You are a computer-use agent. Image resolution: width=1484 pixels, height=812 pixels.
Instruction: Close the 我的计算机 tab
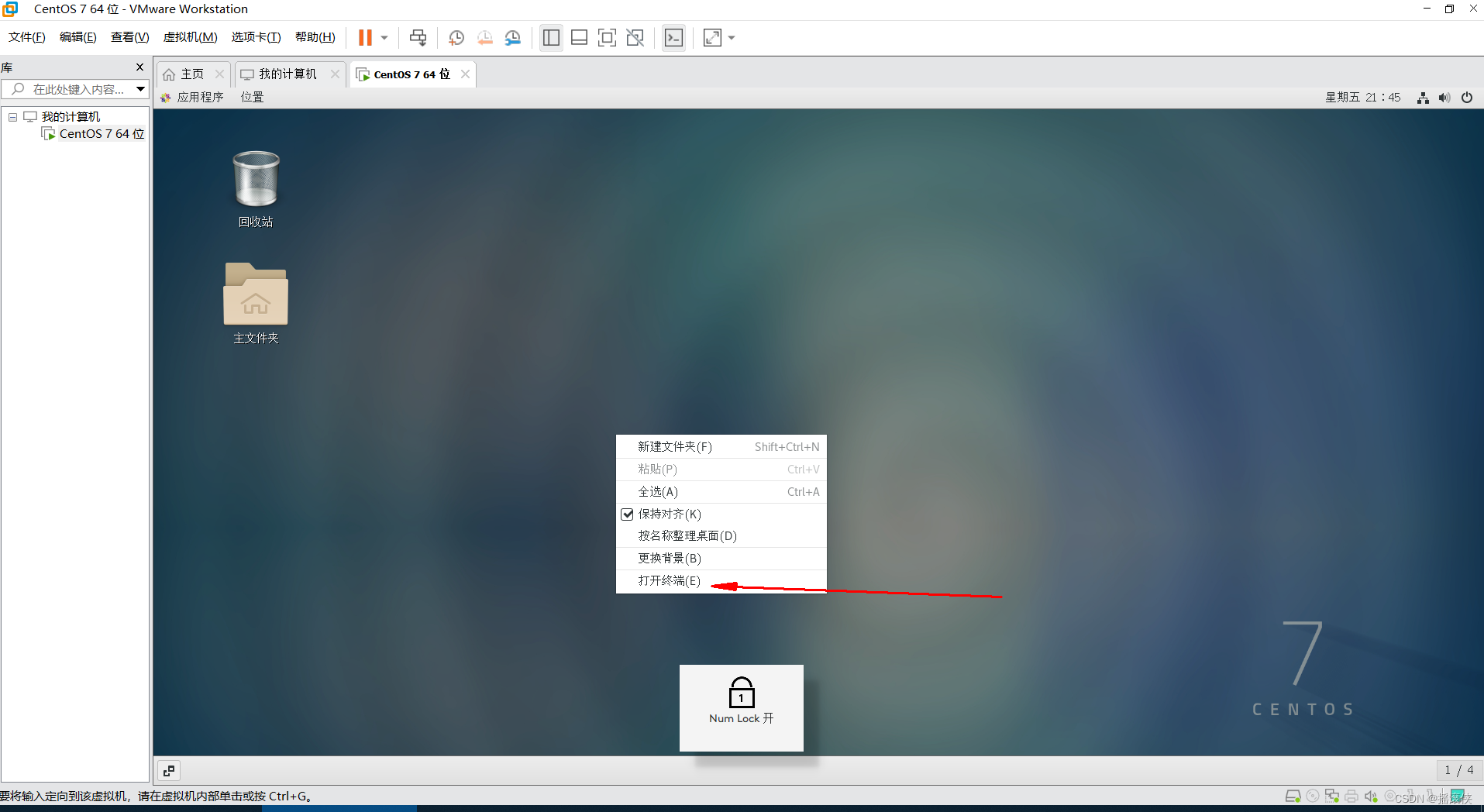pos(335,74)
